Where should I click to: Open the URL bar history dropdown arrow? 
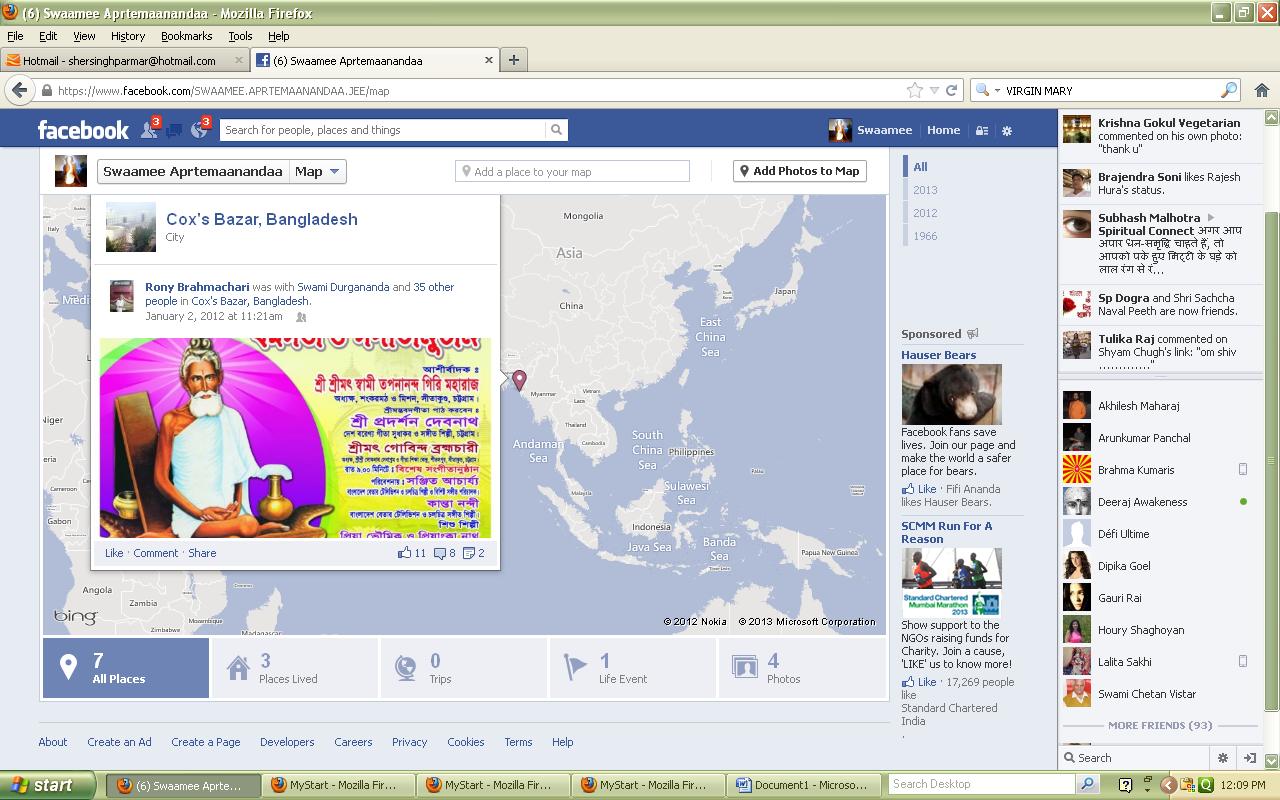click(x=934, y=90)
